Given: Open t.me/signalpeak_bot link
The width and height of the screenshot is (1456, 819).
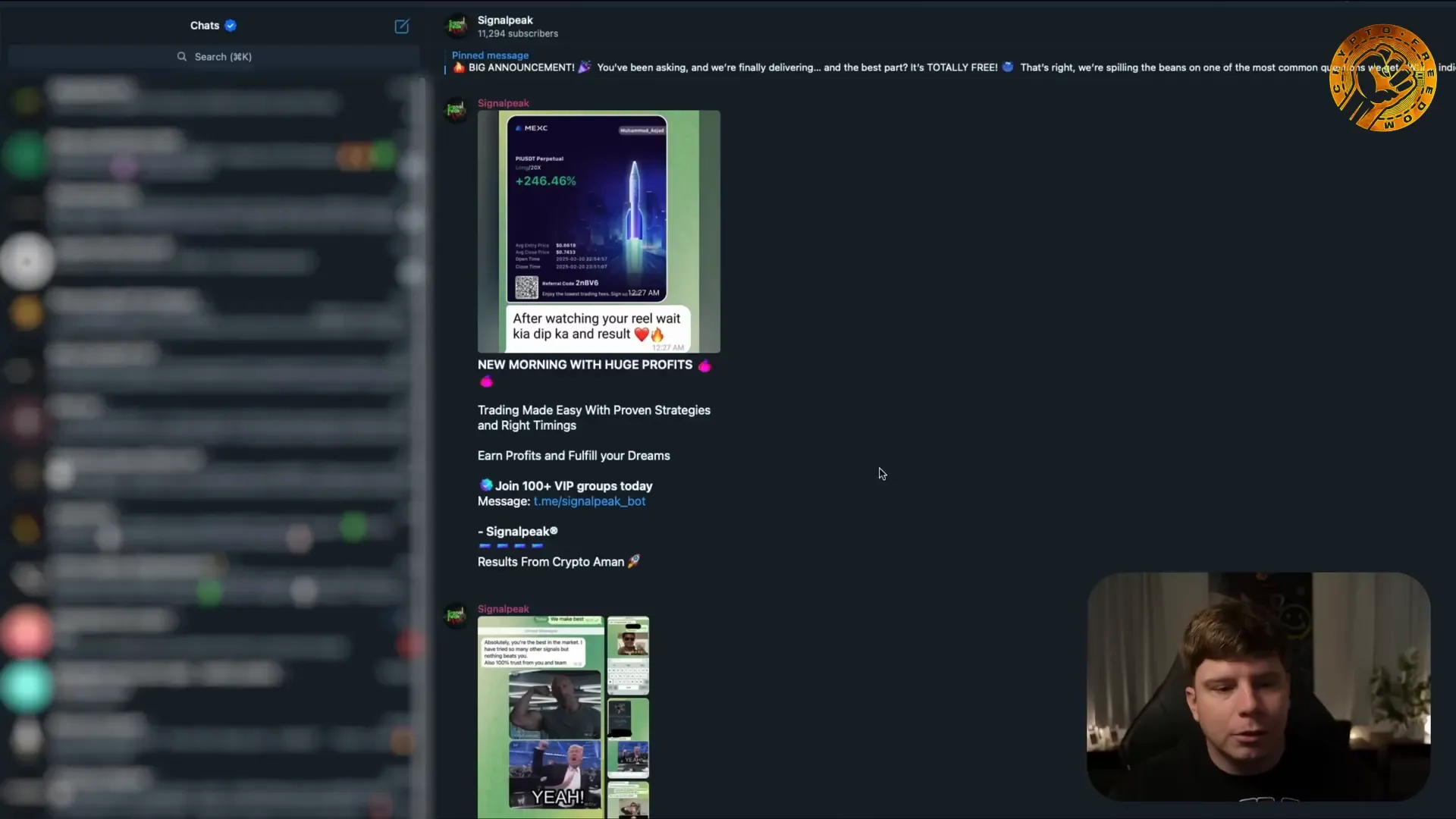Looking at the screenshot, I should point(589,501).
